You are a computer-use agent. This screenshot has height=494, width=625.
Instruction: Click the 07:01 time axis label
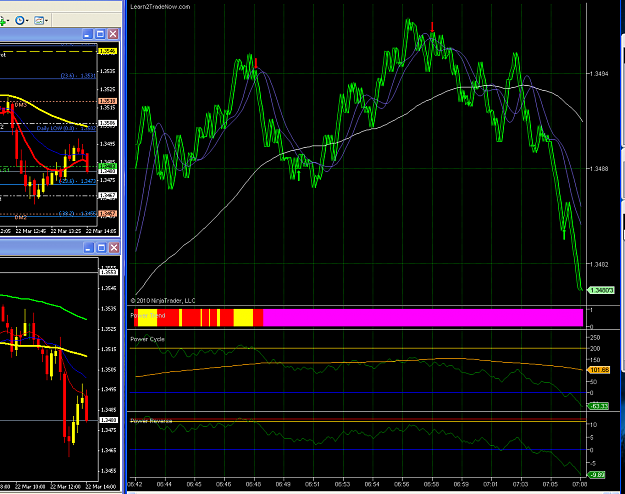point(491,484)
